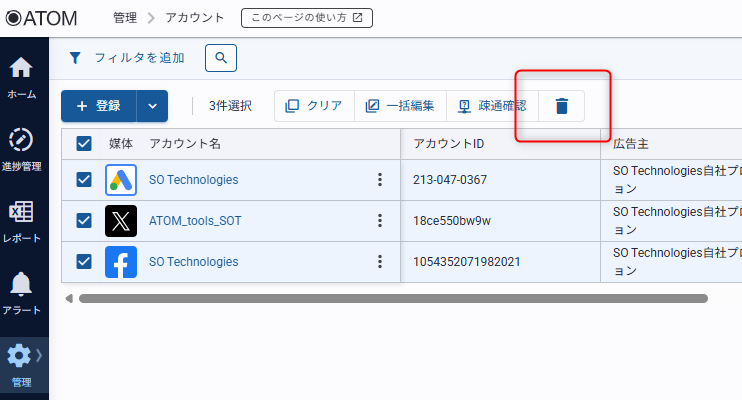Deselect the Facebook SO Technologies row
This screenshot has width=742, height=400.
click(x=84, y=262)
